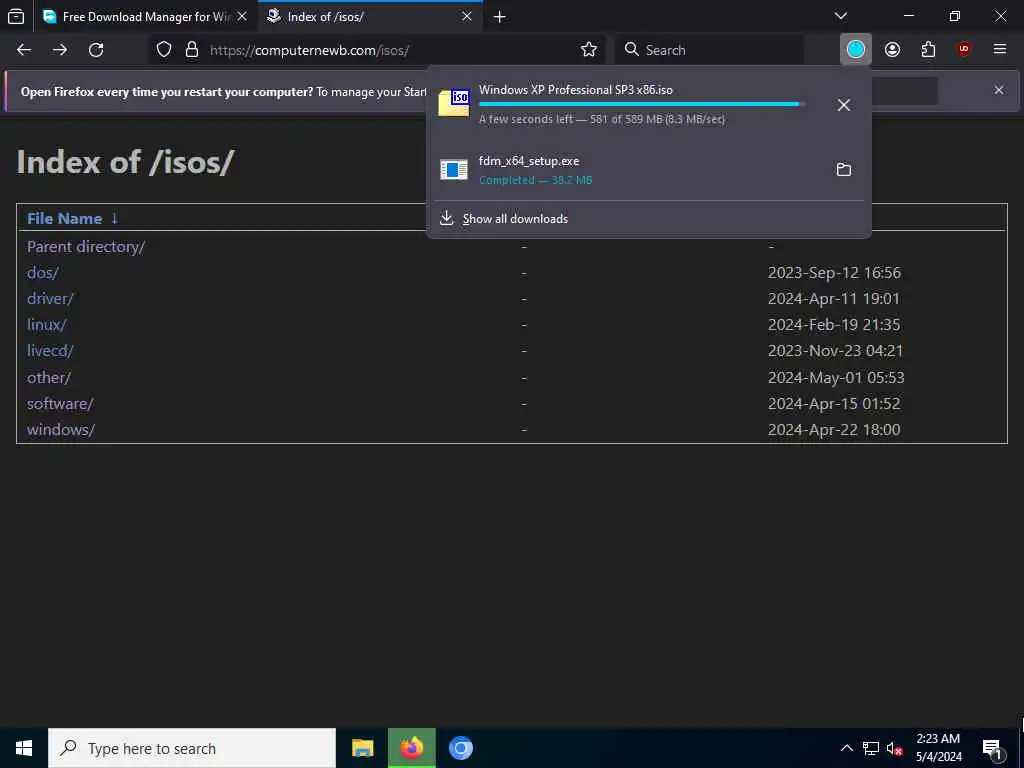Open Firefox View from the tab bar
The width and height of the screenshot is (1024, 768).
click(x=16, y=16)
